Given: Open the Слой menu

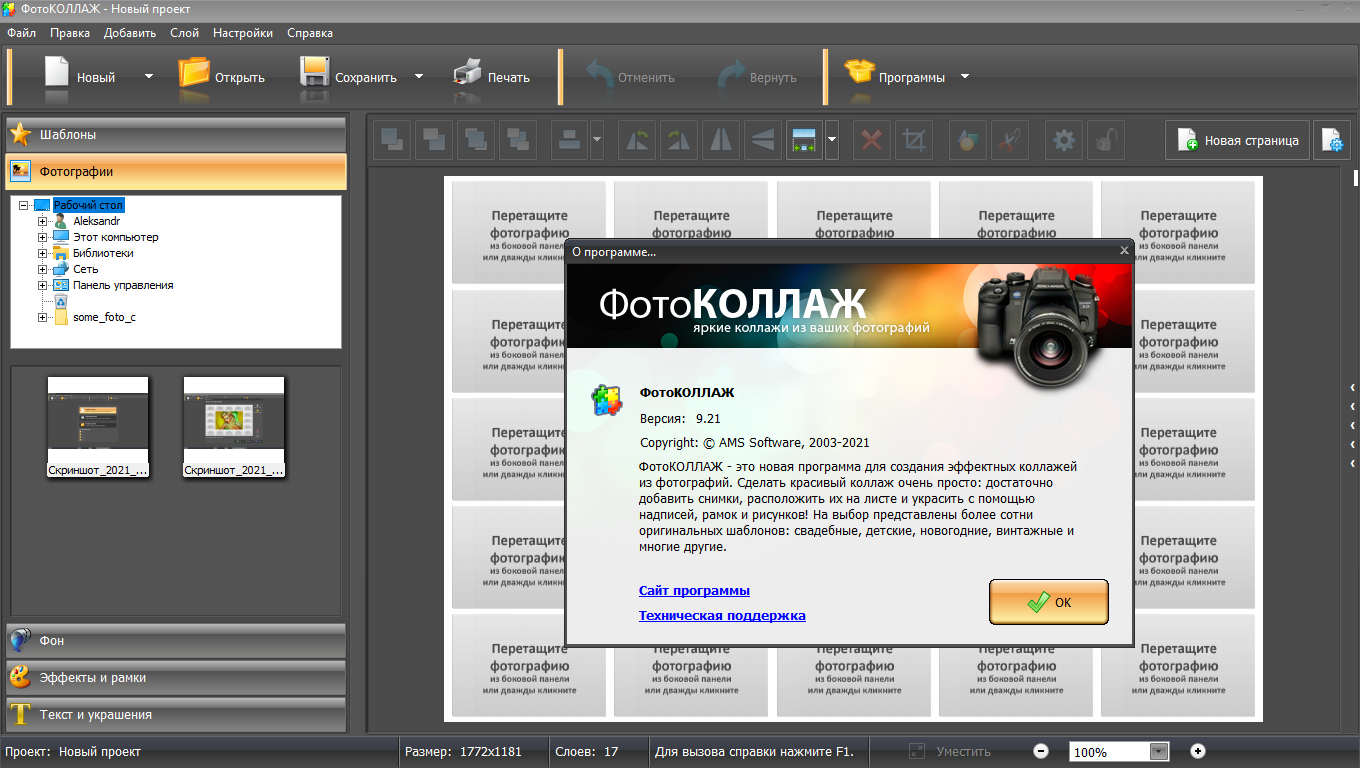Looking at the screenshot, I should (185, 33).
